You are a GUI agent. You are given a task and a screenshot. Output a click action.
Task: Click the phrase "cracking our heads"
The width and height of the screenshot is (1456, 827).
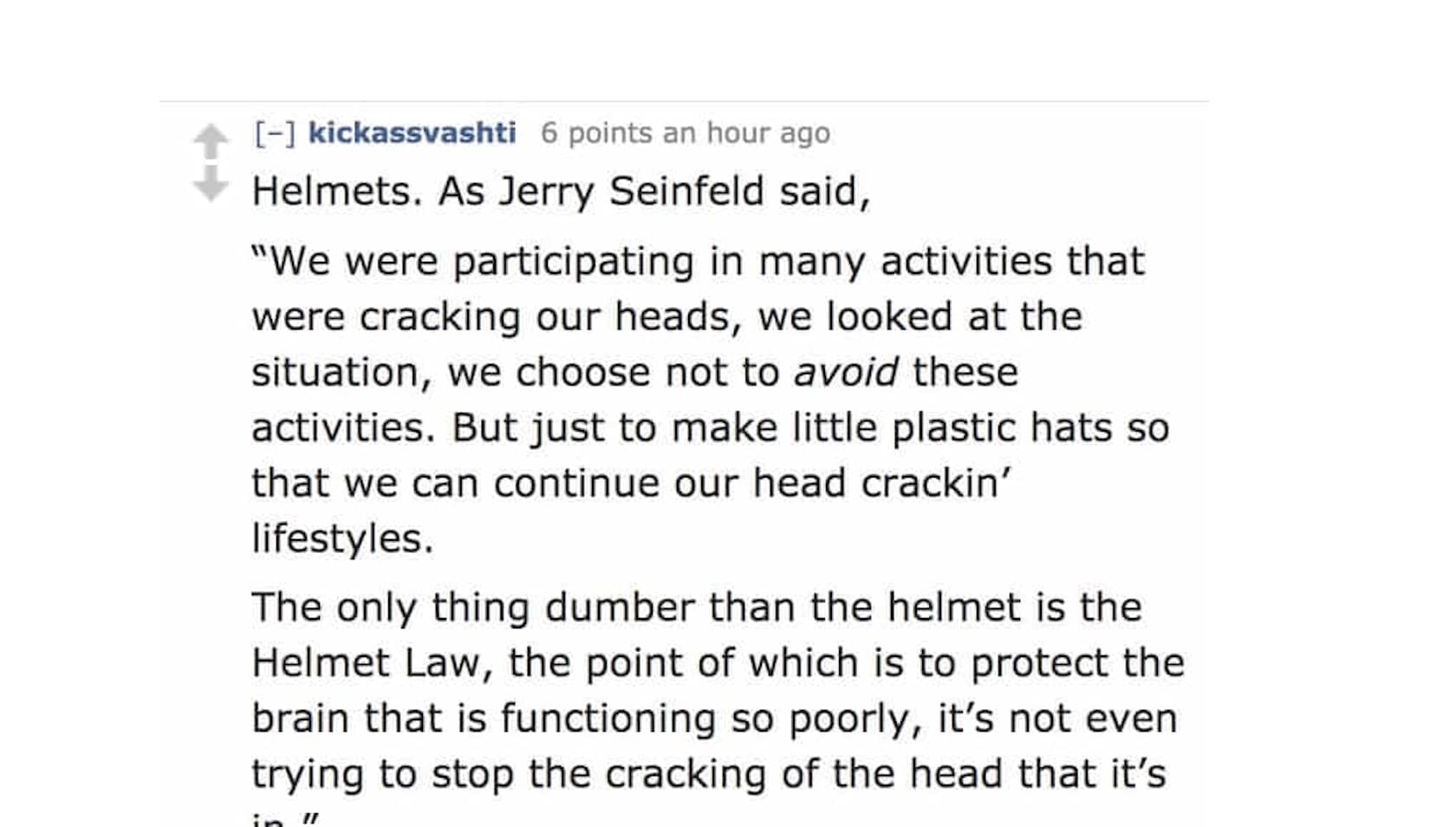point(550,317)
